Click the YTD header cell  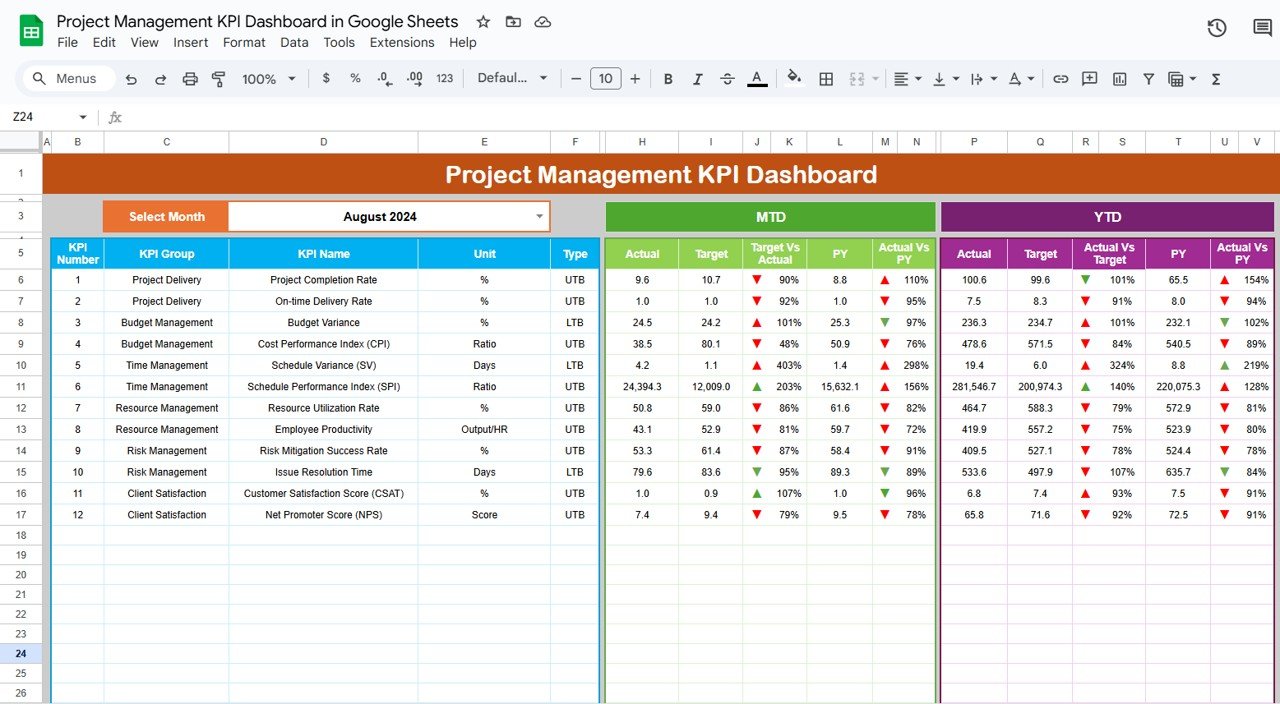pyautogui.click(x=1108, y=216)
